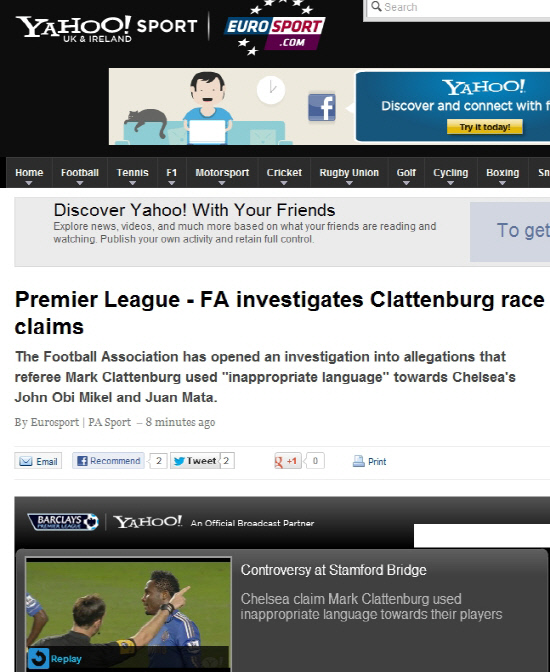
Task: Replay the Stamford Bridge video
Action: 55,659
